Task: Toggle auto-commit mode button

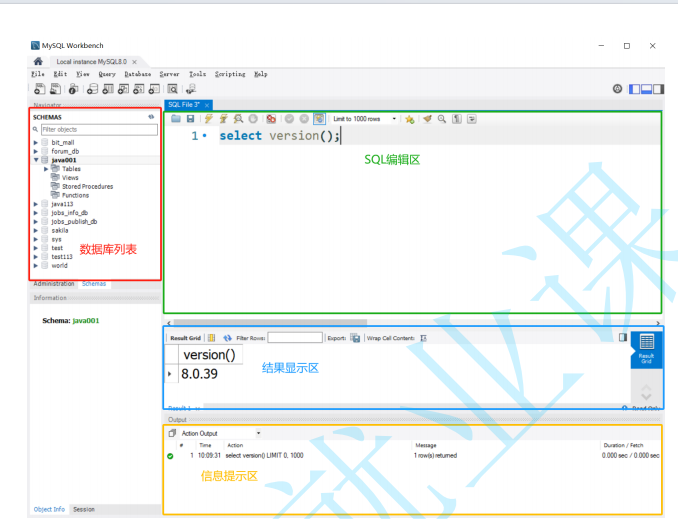Action: click(x=319, y=119)
